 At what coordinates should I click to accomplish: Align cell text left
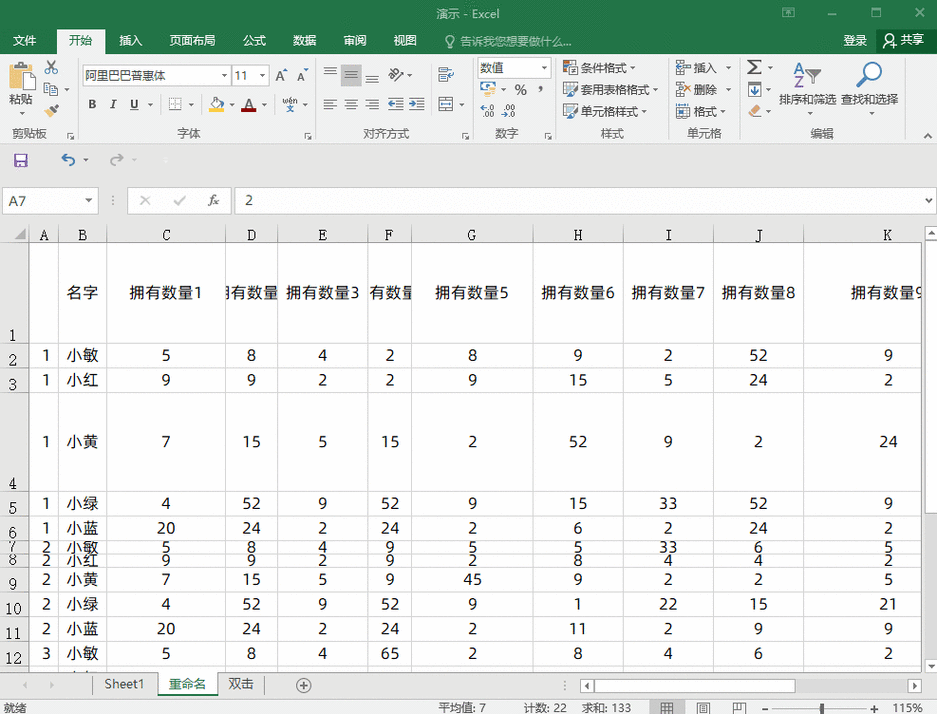330,105
